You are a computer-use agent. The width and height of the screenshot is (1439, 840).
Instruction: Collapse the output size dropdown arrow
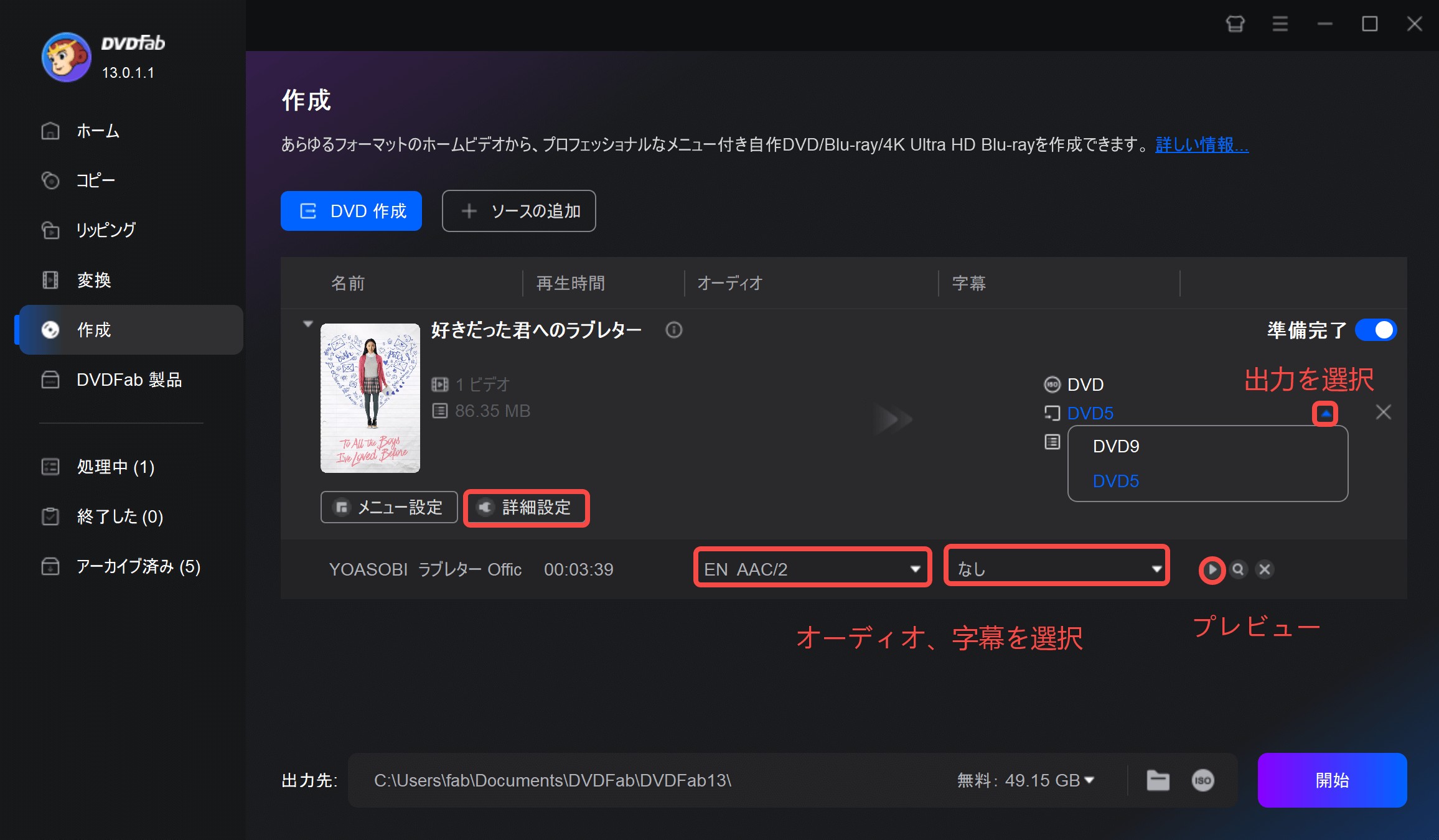click(x=1326, y=413)
